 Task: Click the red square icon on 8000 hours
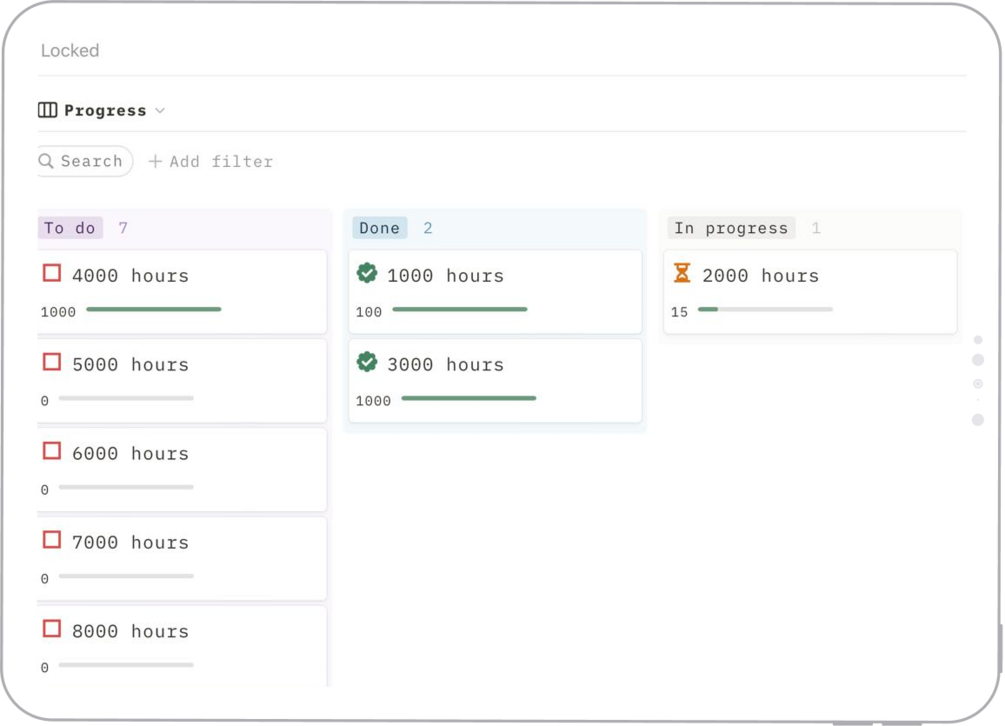[52, 629]
